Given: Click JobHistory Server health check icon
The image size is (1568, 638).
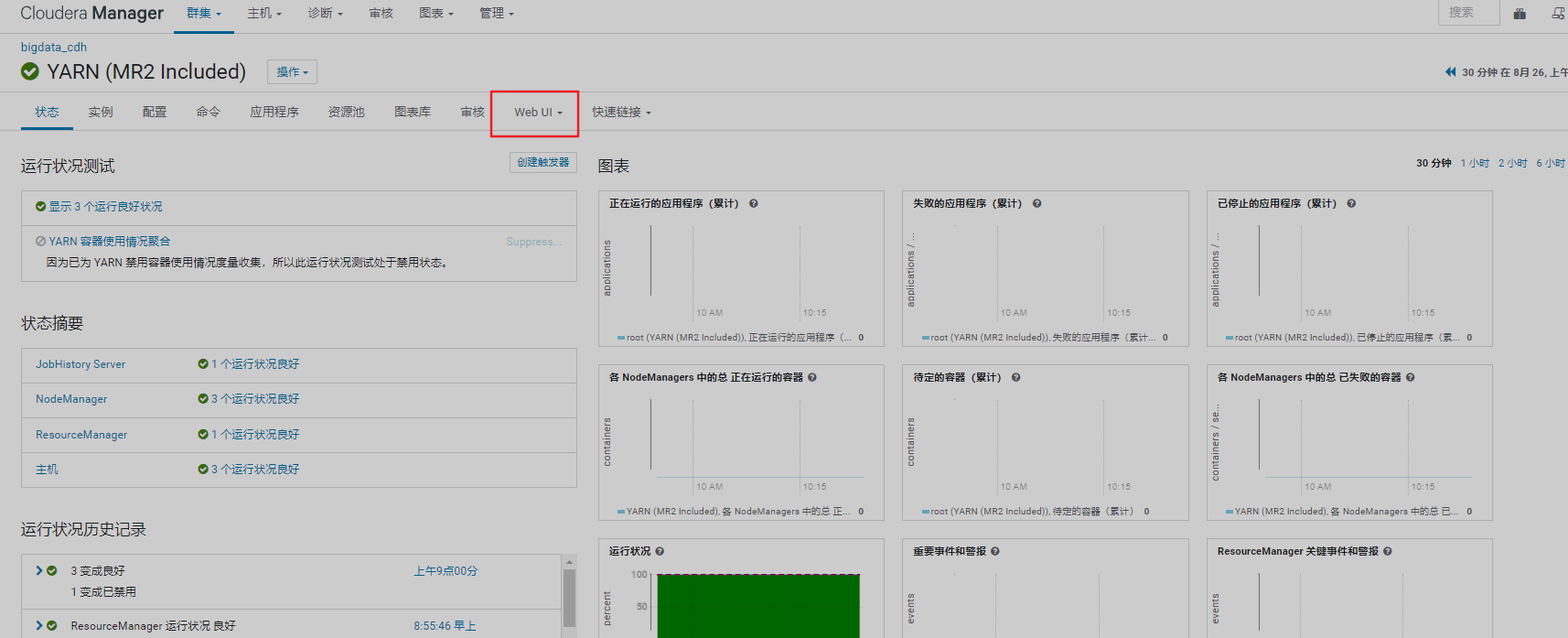Looking at the screenshot, I should click(203, 364).
